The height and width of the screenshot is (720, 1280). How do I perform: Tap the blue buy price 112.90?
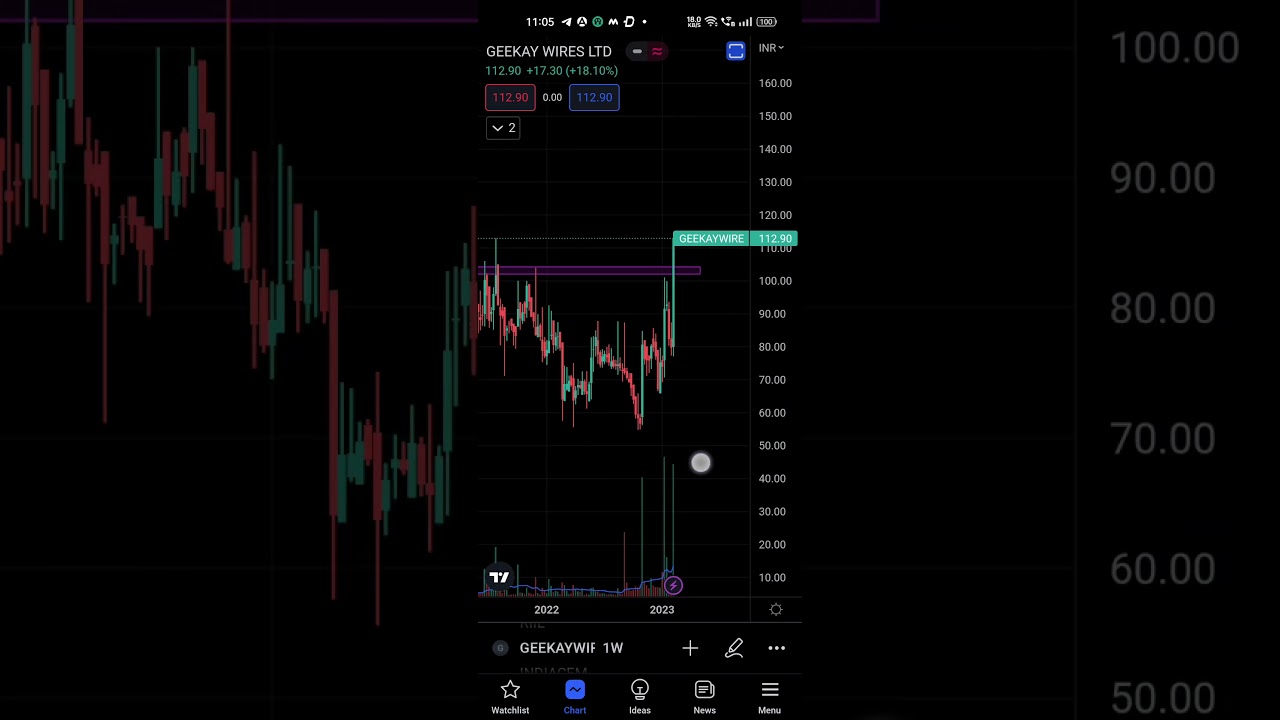tap(594, 97)
